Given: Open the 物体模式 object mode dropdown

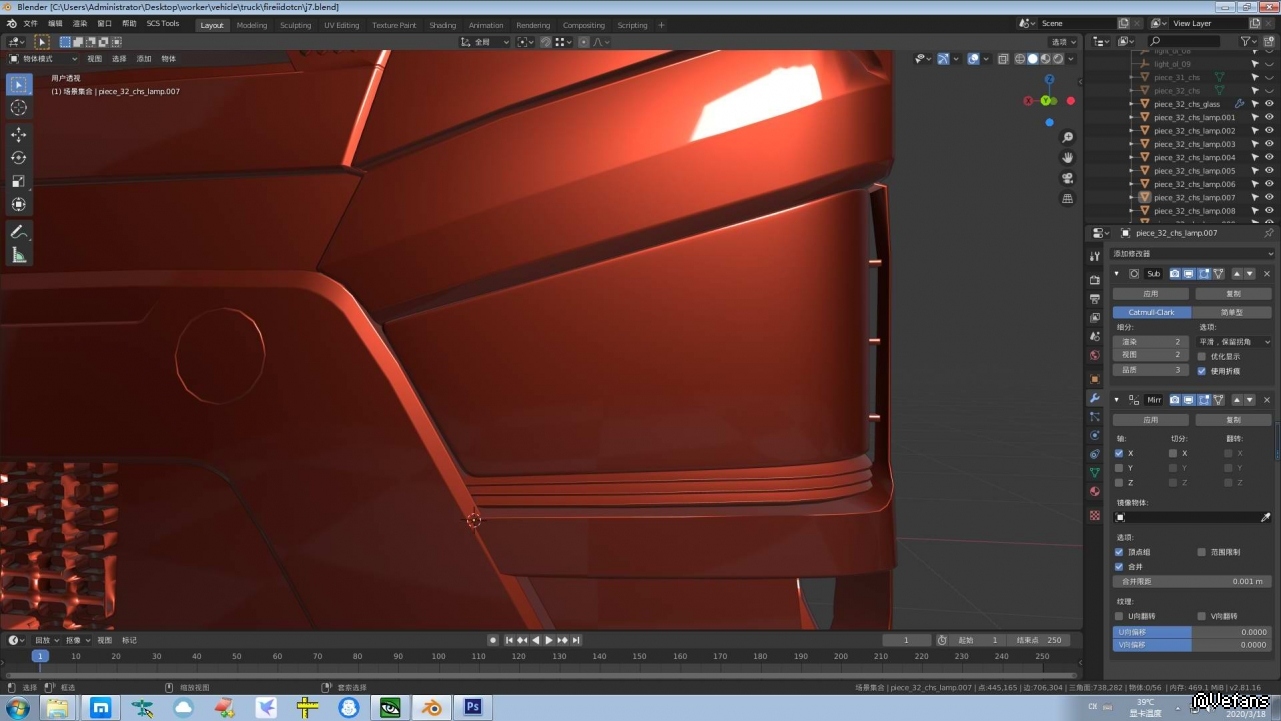Looking at the screenshot, I should pos(43,59).
